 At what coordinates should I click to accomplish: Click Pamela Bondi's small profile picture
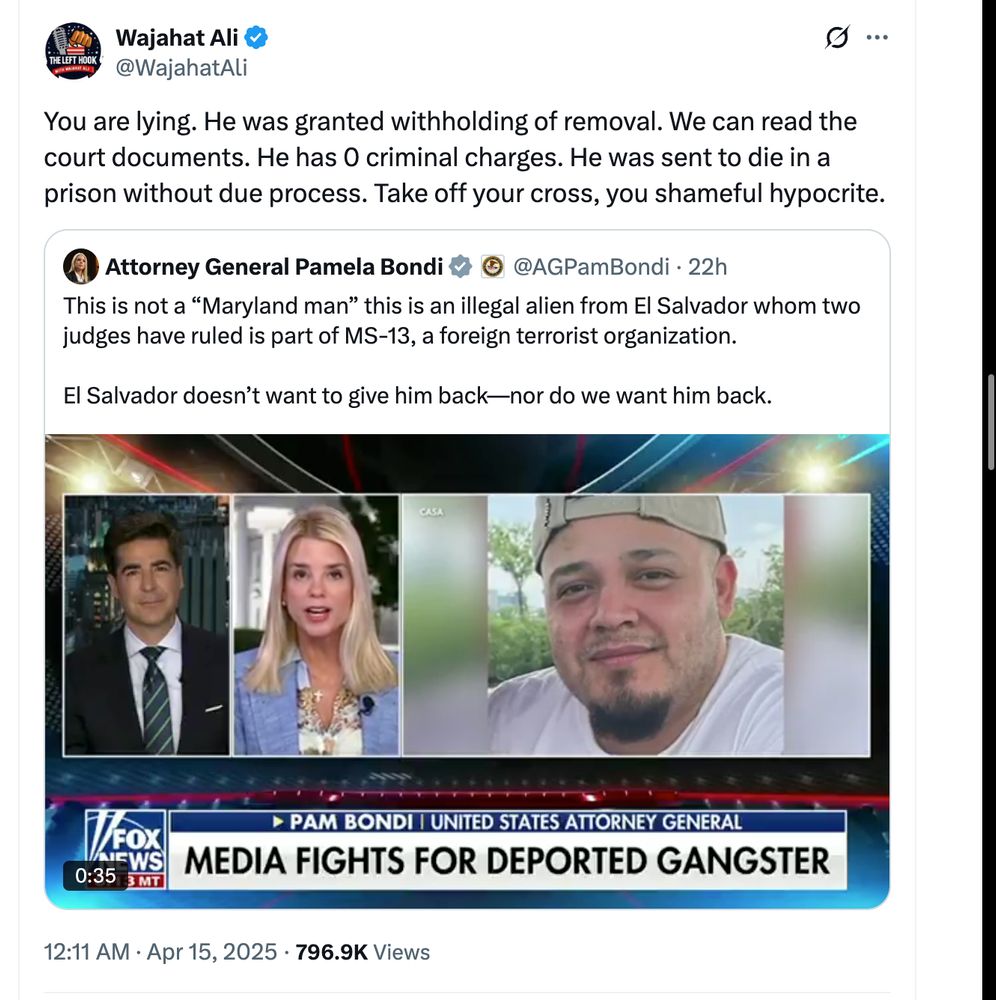pos(80,267)
